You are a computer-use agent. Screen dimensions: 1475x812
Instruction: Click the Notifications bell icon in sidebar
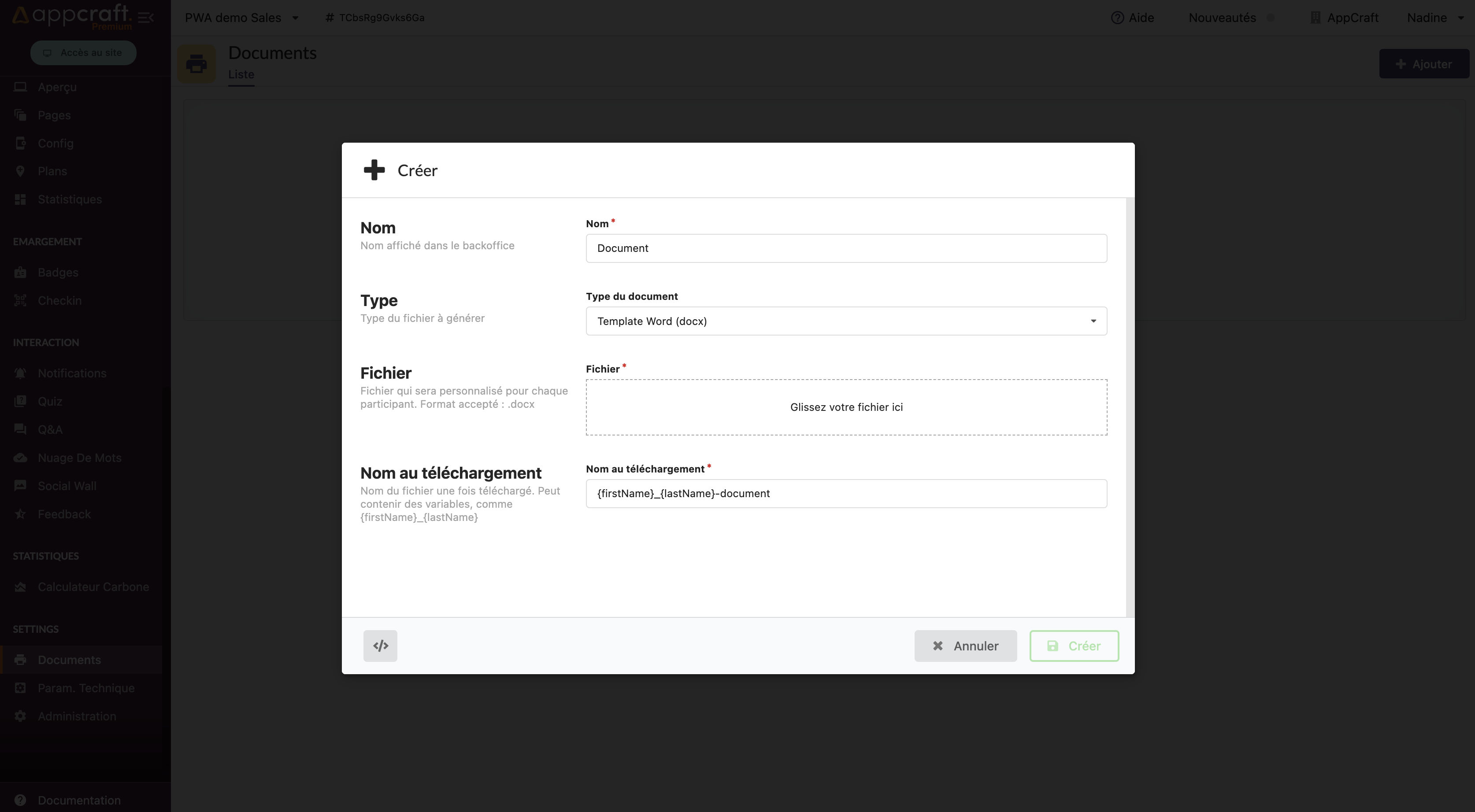tap(21, 373)
